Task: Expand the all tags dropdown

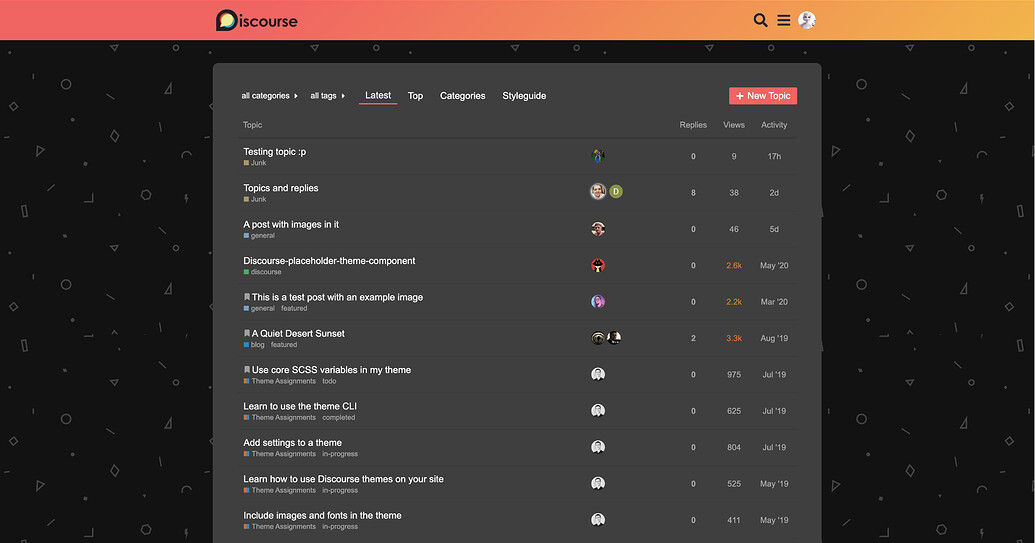Action: point(327,96)
